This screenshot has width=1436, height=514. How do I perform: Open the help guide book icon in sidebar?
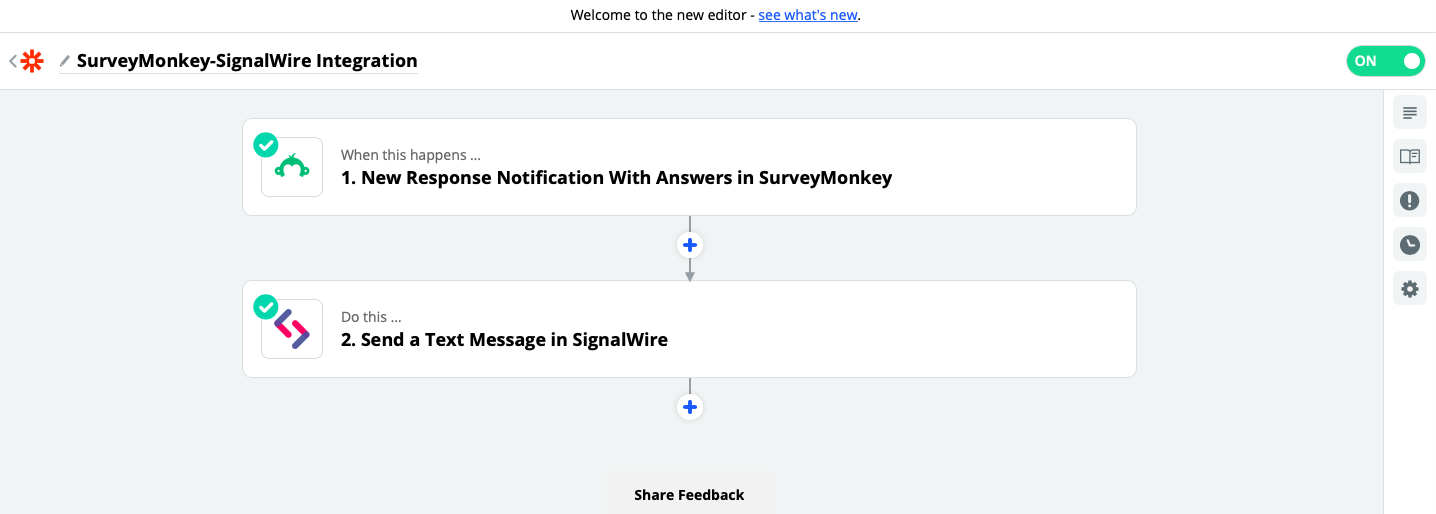(1410, 156)
